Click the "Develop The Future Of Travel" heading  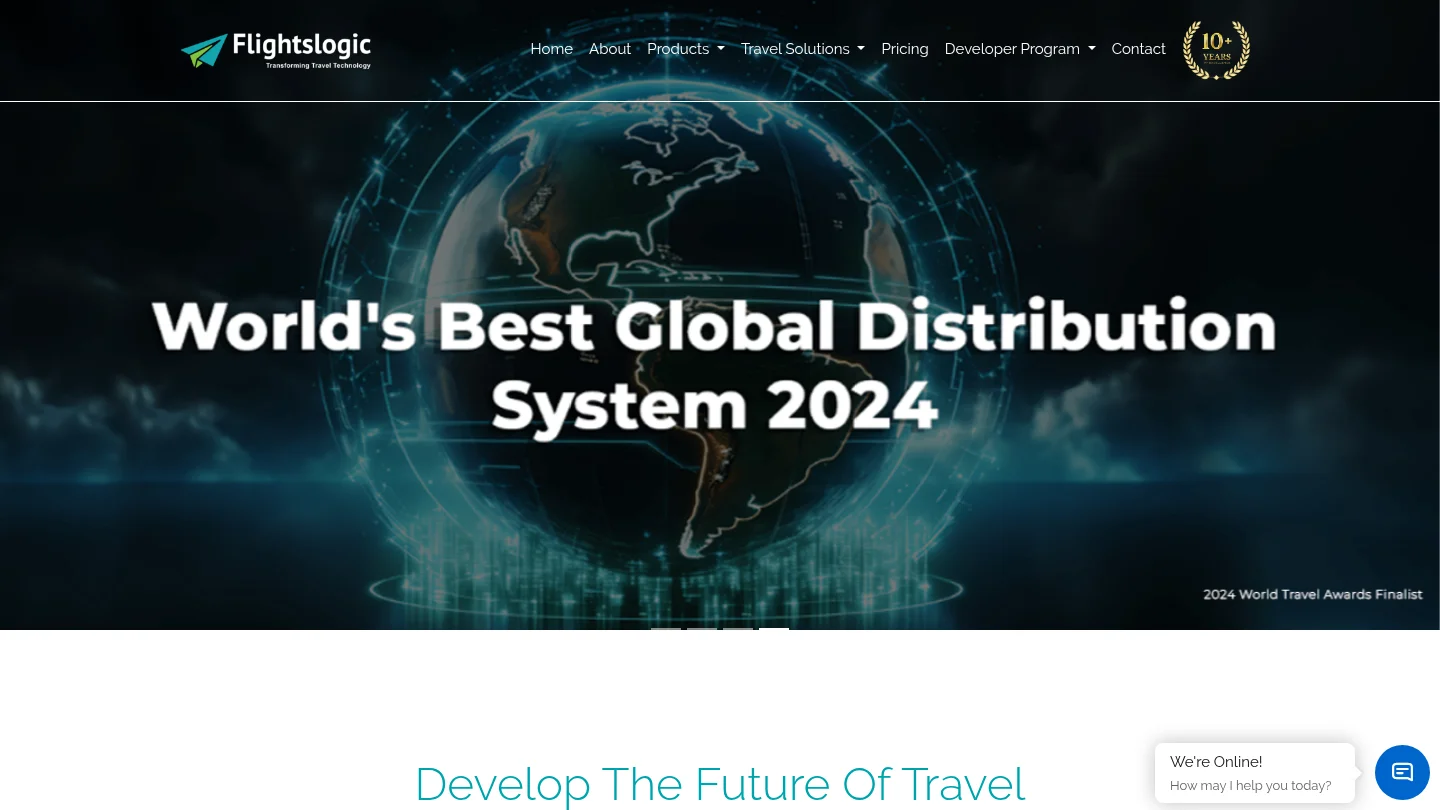coord(720,784)
